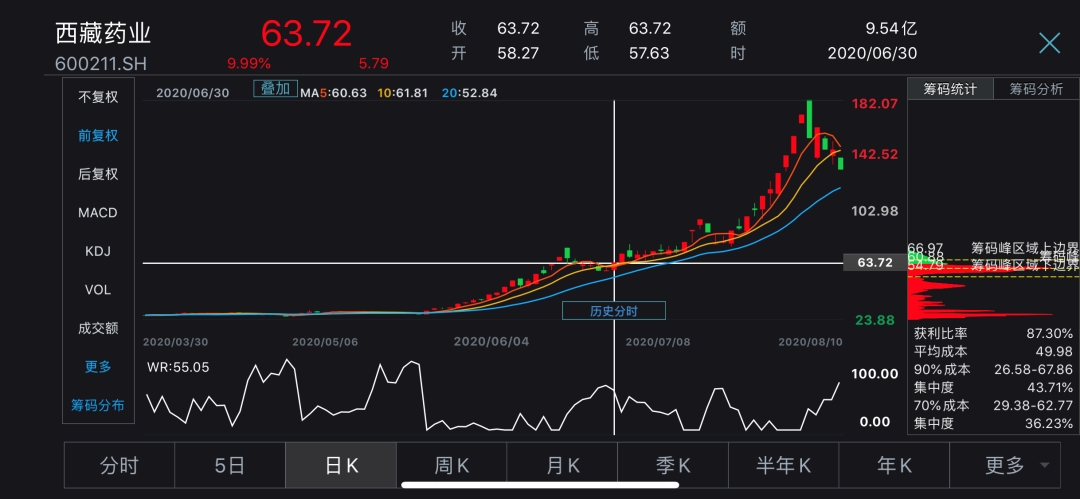Click the 2020/08/10 date axis label
1080x499 pixels.
click(x=811, y=341)
